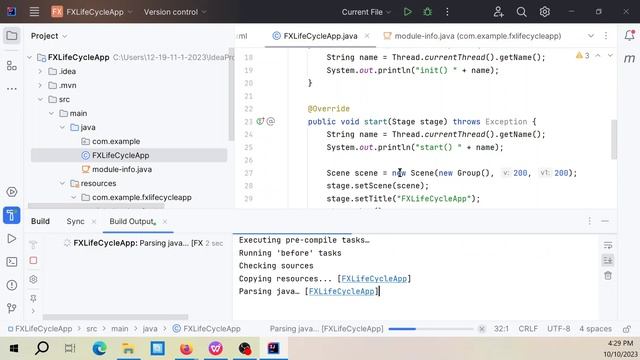Change CRLF line separator in status bar
Image resolution: width=640 pixels, height=360 pixels.
pyautogui.click(x=528, y=329)
